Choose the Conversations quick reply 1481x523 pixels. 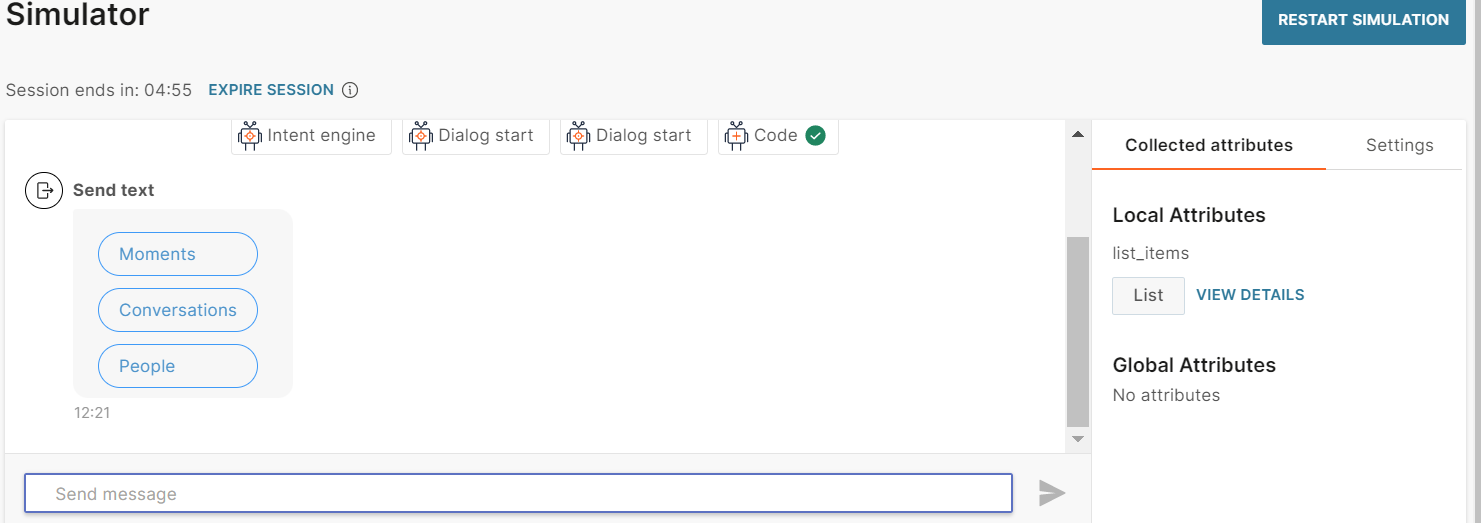point(178,310)
